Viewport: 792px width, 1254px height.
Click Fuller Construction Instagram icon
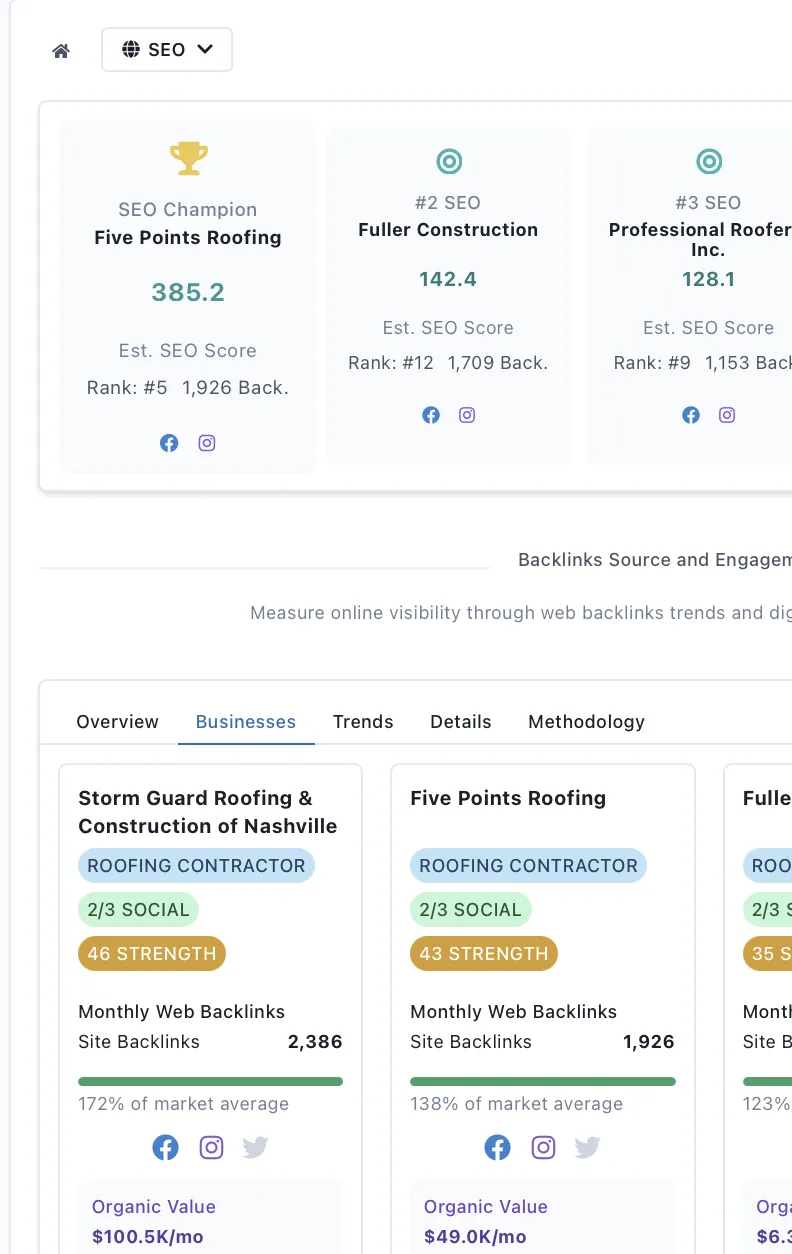pos(467,415)
